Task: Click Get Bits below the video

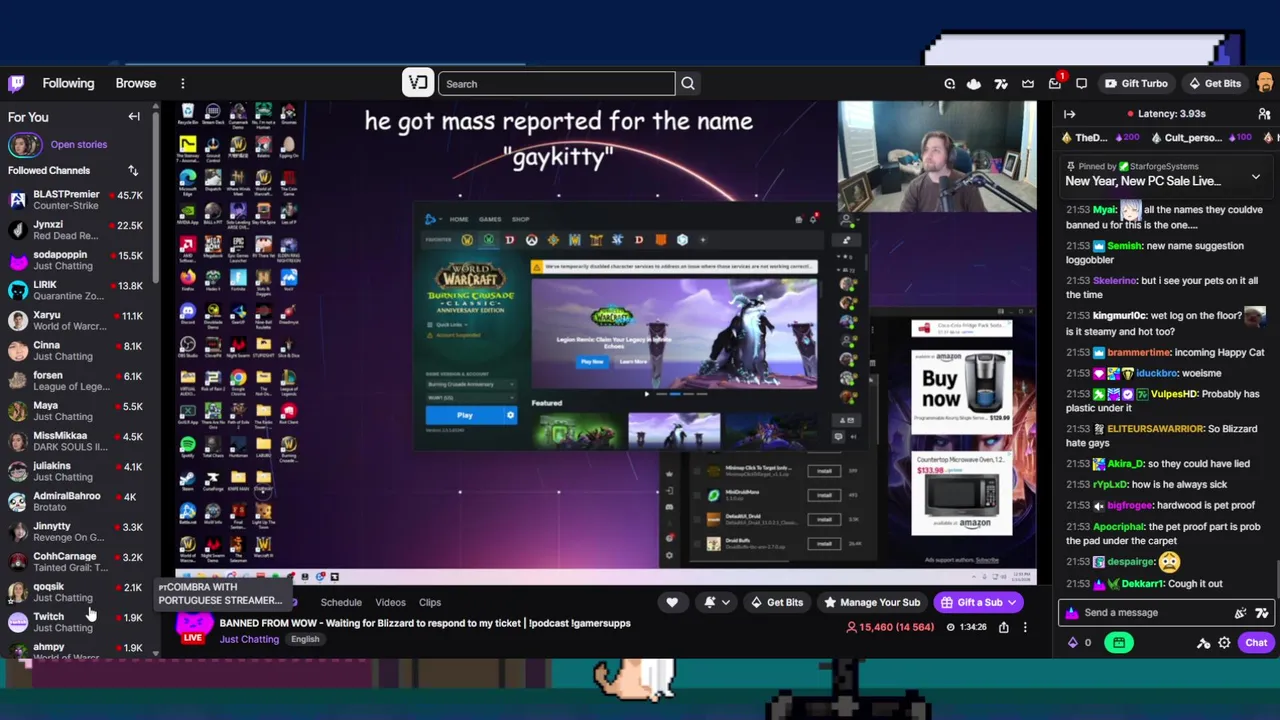Action: click(x=776, y=602)
